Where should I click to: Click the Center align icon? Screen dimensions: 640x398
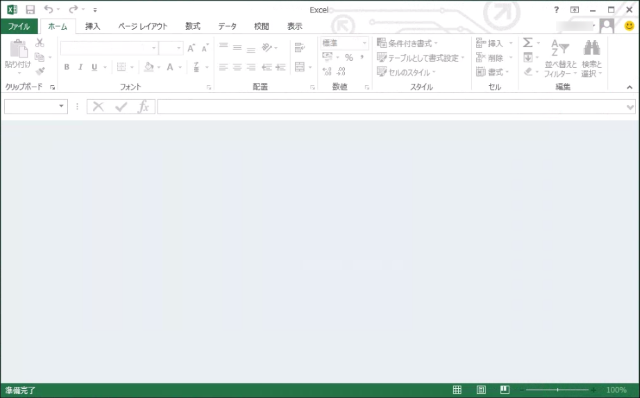click(237, 67)
